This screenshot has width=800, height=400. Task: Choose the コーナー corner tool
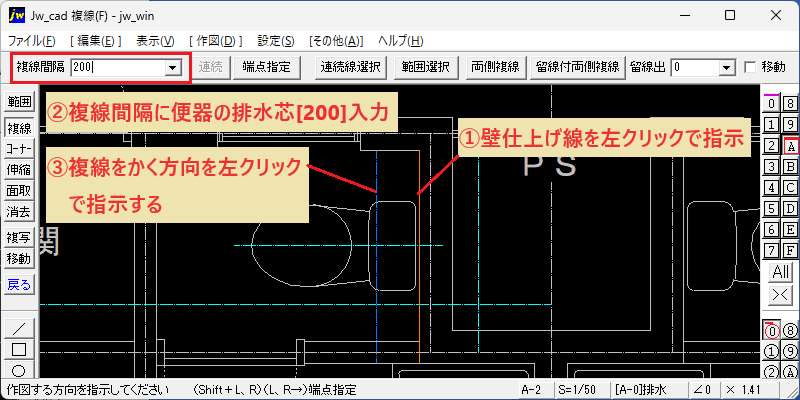[19, 149]
